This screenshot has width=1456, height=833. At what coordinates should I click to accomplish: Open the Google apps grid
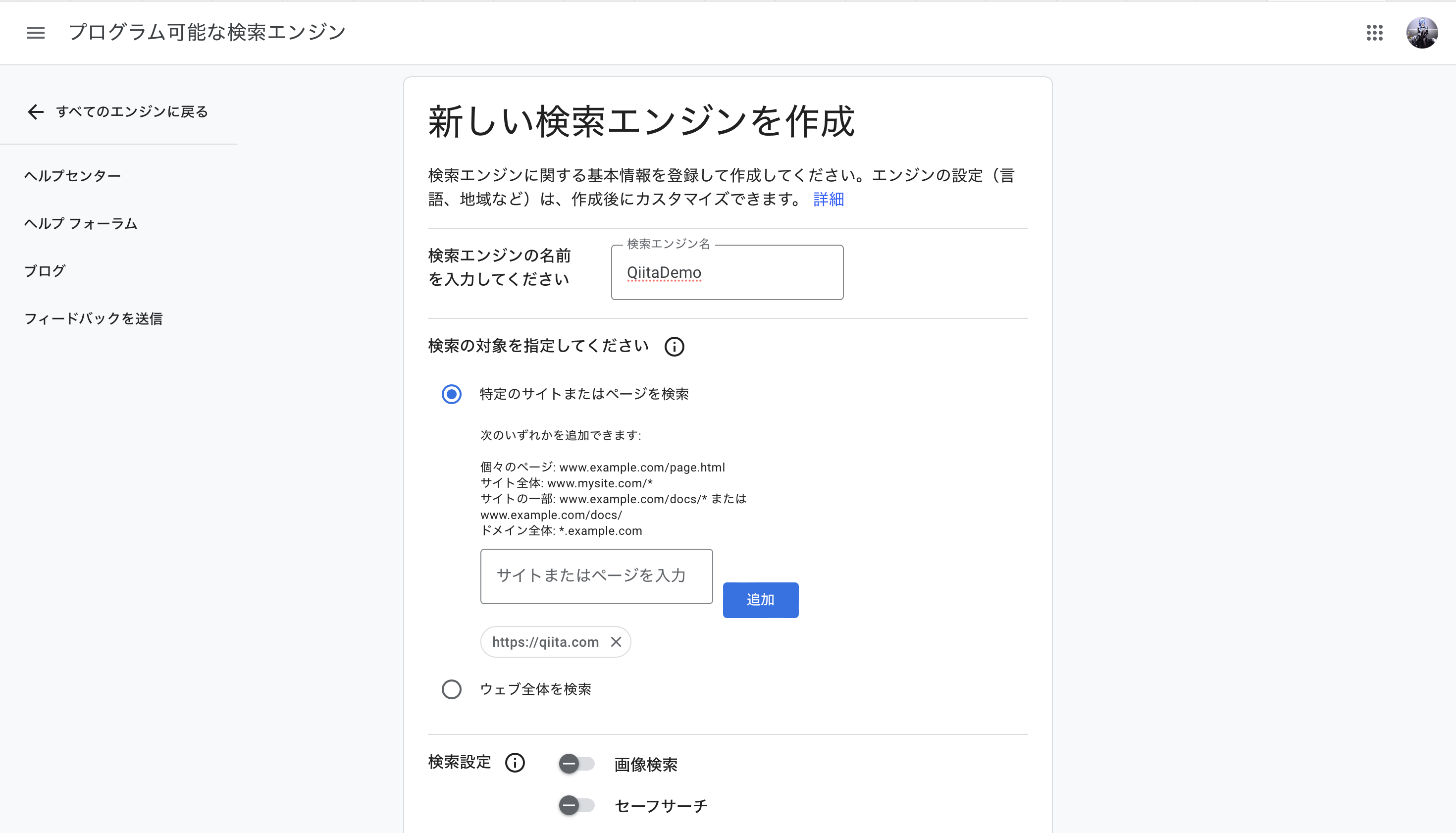click(1374, 33)
